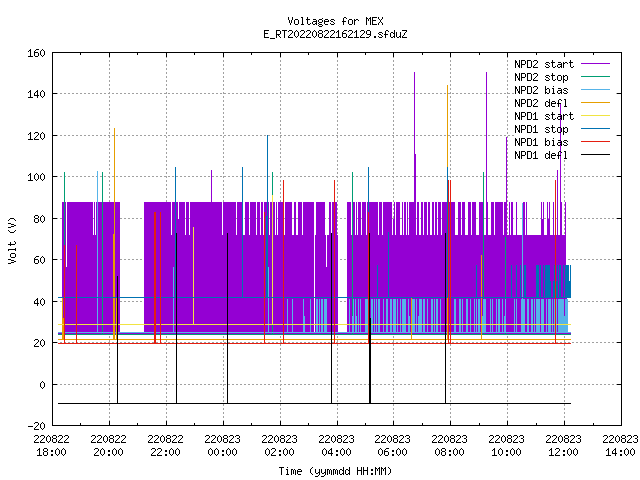Click the y-axis tick label 60
Viewport: 640px width, 480px height.
(x=39, y=260)
